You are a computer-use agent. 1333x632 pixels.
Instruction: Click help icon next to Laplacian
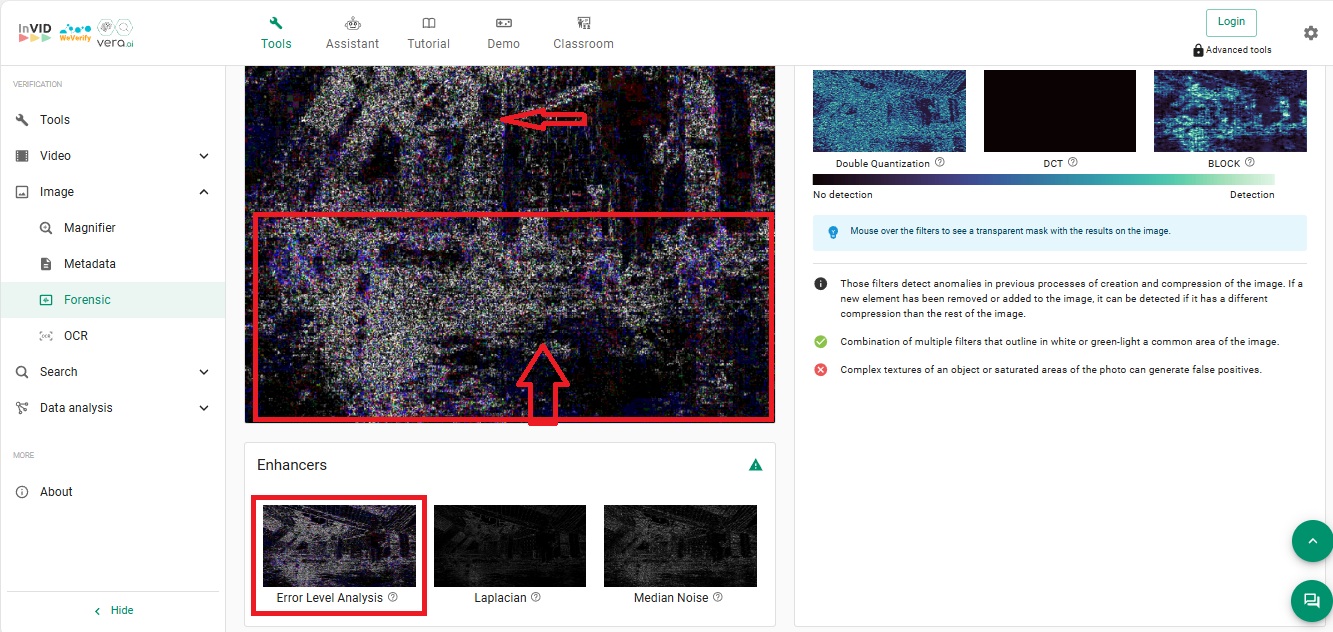tap(536, 597)
